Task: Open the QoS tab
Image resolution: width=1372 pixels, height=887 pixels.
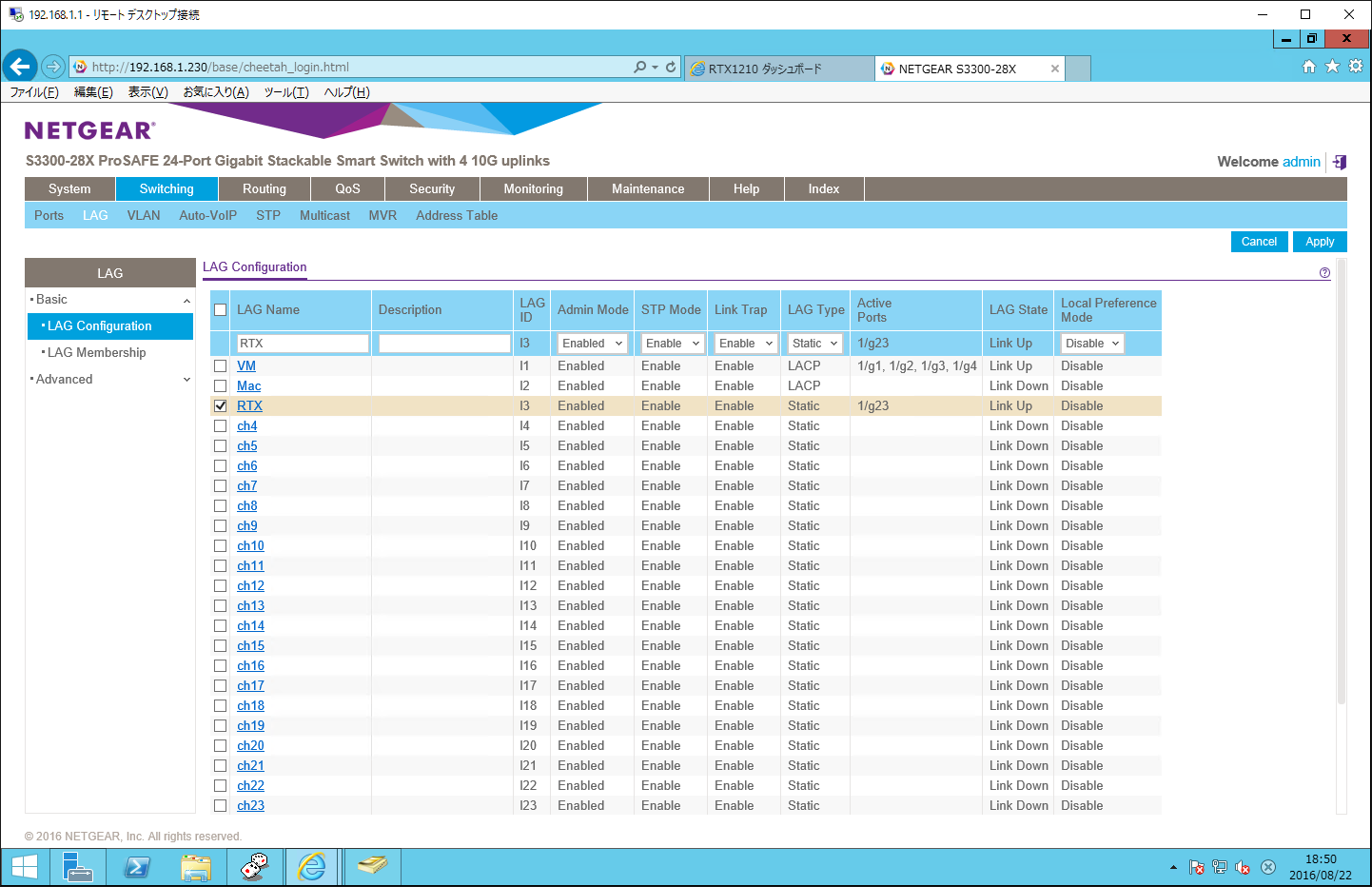Action: [347, 188]
